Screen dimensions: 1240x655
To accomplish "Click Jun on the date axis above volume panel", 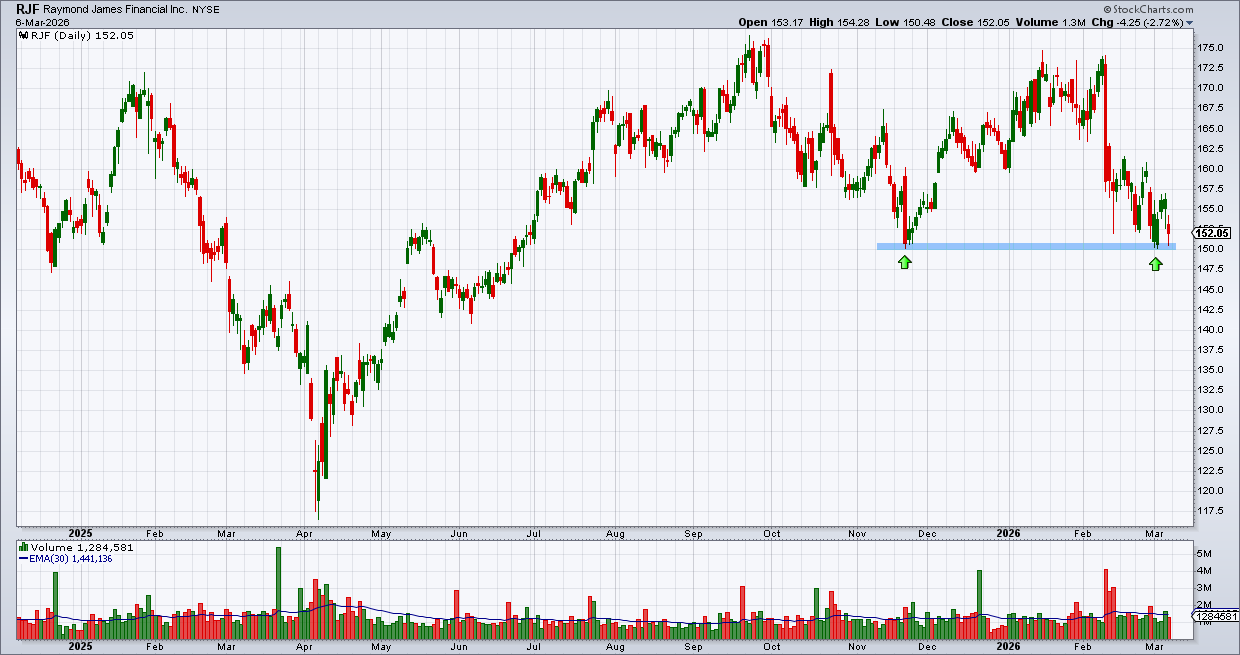I will pyautogui.click(x=458, y=533).
